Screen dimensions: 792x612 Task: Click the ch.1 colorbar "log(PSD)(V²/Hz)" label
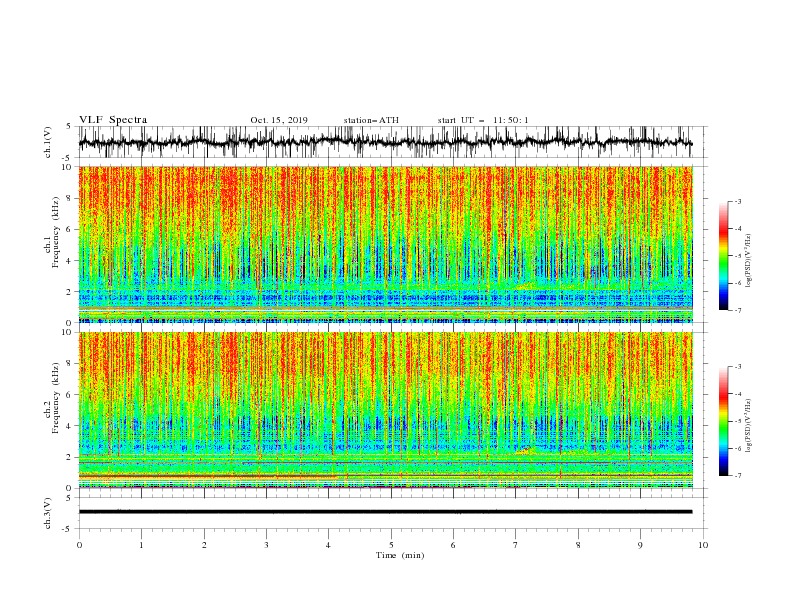coord(749,261)
